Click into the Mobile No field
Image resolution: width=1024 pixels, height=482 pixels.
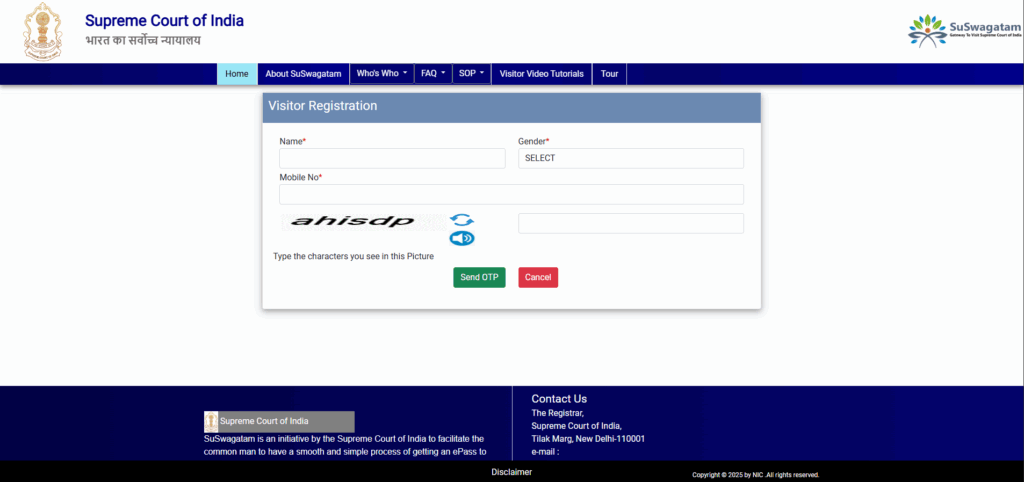pyautogui.click(x=511, y=194)
